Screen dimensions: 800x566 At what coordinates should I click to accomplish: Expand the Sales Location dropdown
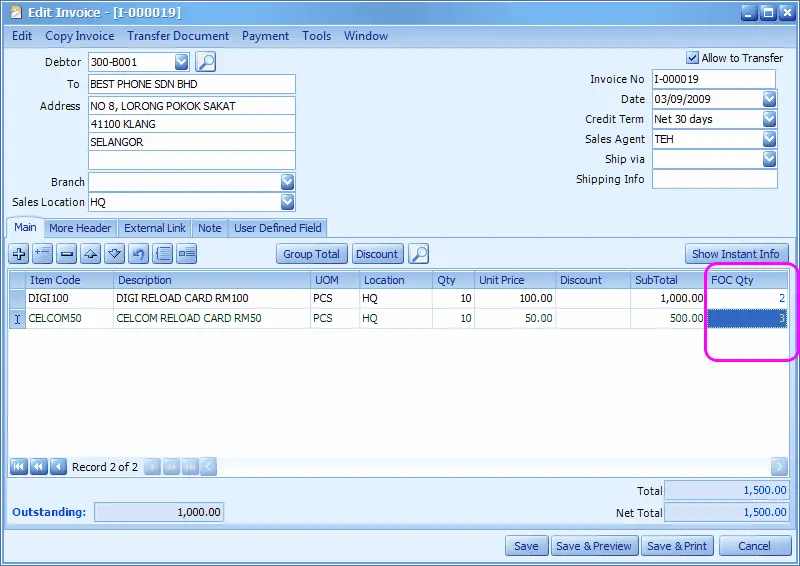tap(287, 202)
